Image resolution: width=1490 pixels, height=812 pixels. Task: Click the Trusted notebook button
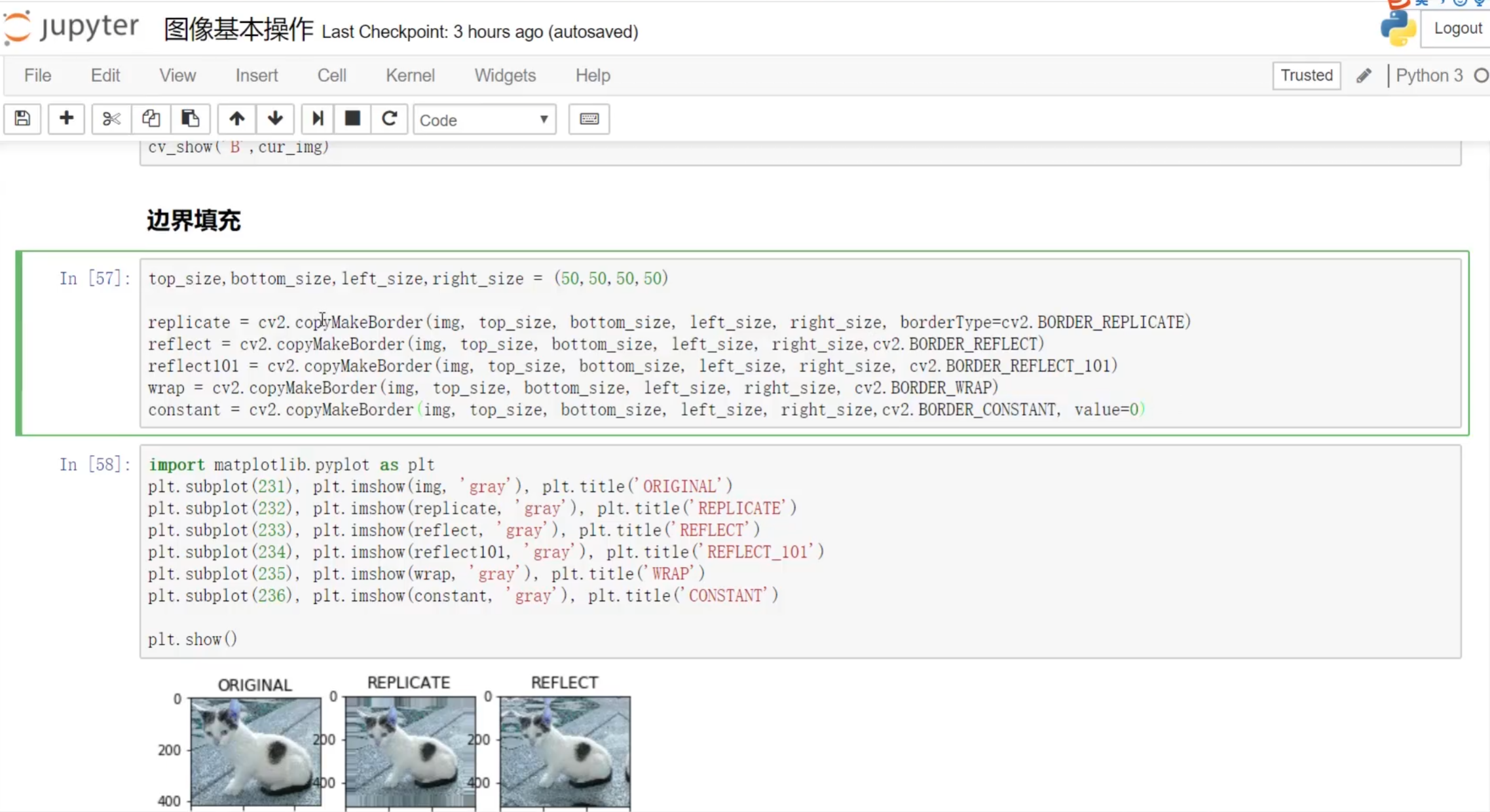pos(1306,75)
